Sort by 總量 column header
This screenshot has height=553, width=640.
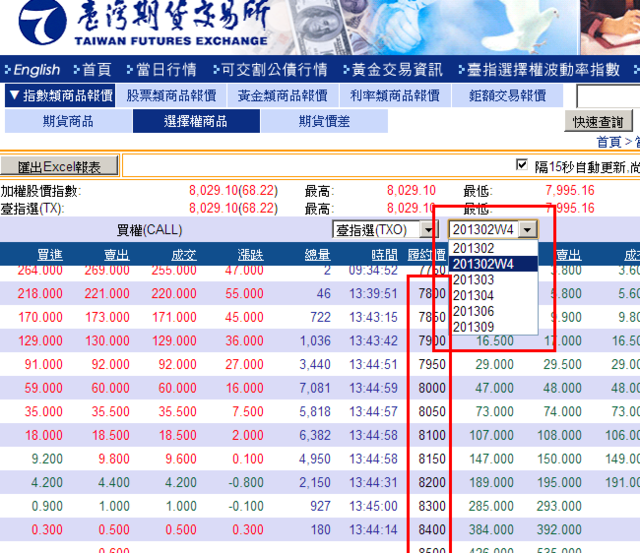317,255
